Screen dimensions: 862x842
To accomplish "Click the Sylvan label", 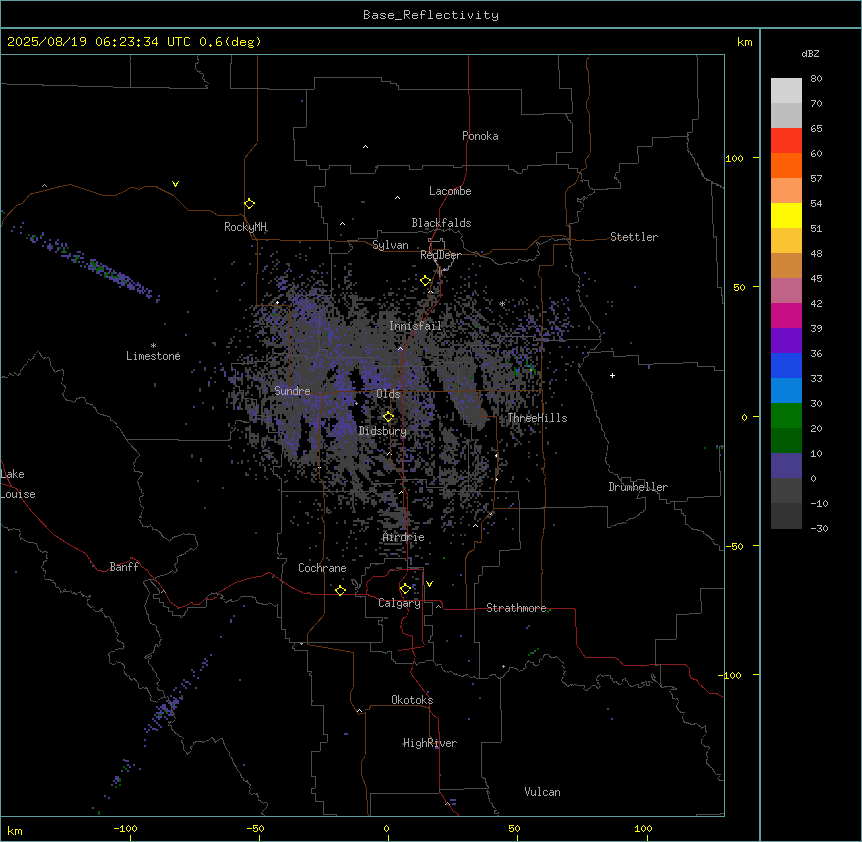I will (390, 245).
